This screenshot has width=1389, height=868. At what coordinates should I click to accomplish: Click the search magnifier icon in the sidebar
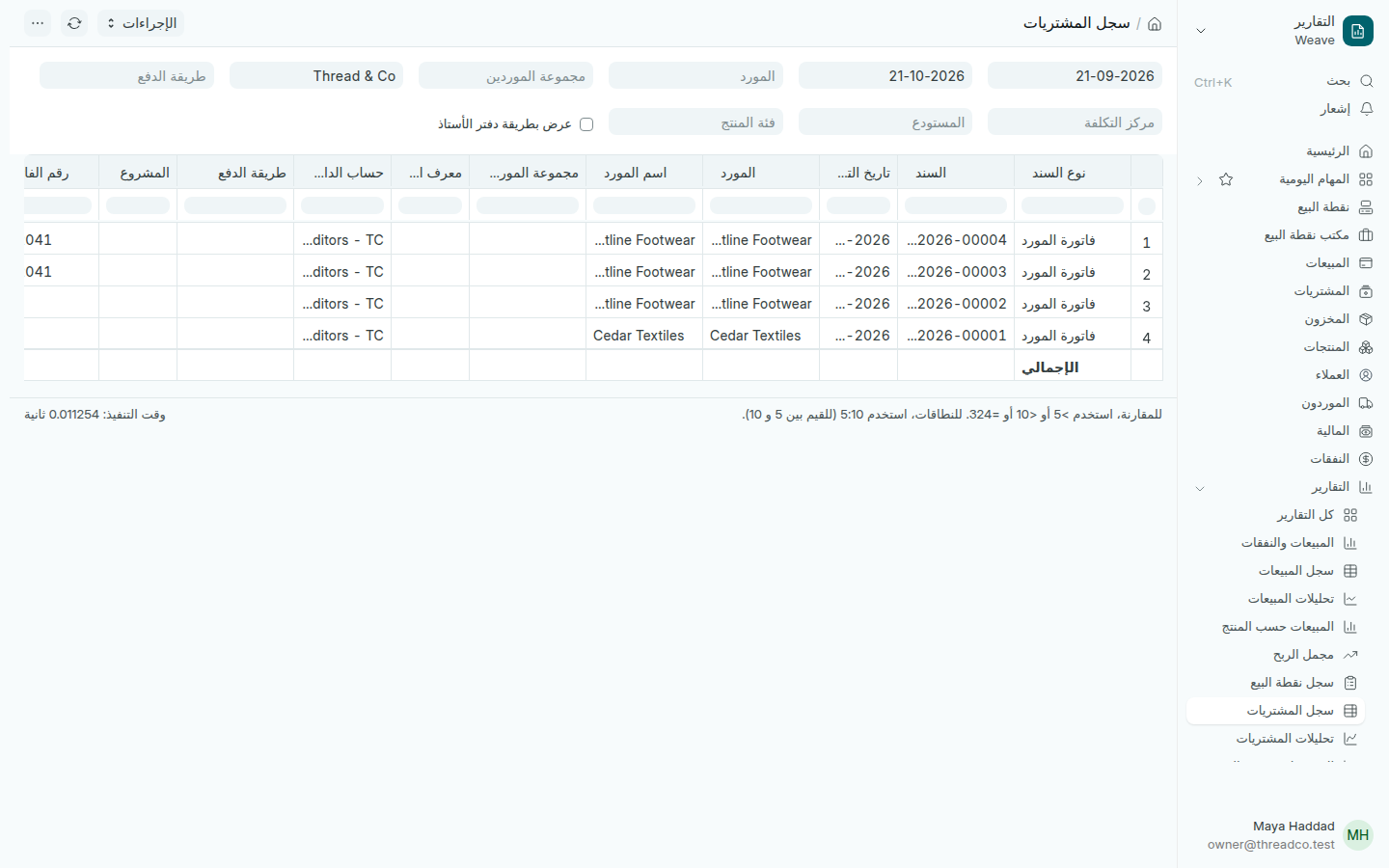pyautogui.click(x=1366, y=81)
